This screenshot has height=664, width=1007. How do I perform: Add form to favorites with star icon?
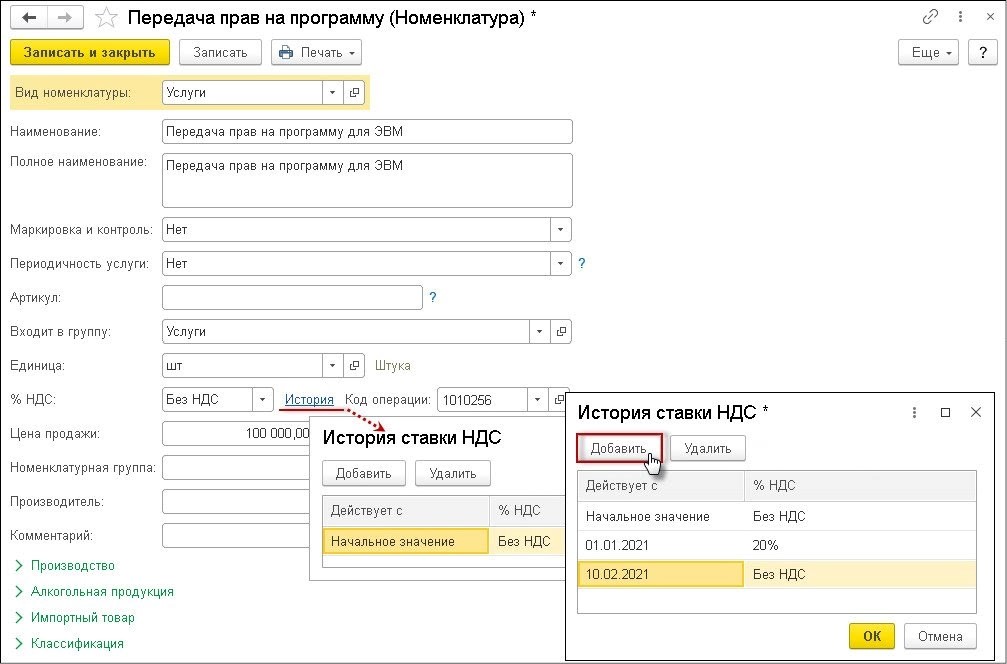point(105,18)
